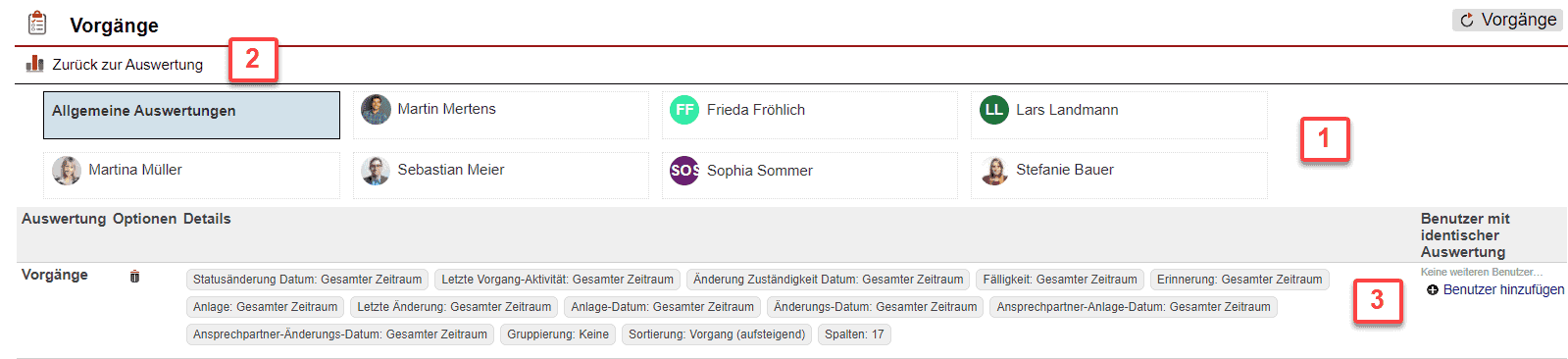Click Sophia Sommer's purple SOS avatar
The height and width of the screenshot is (359, 1568).
(x=684, y=171)
